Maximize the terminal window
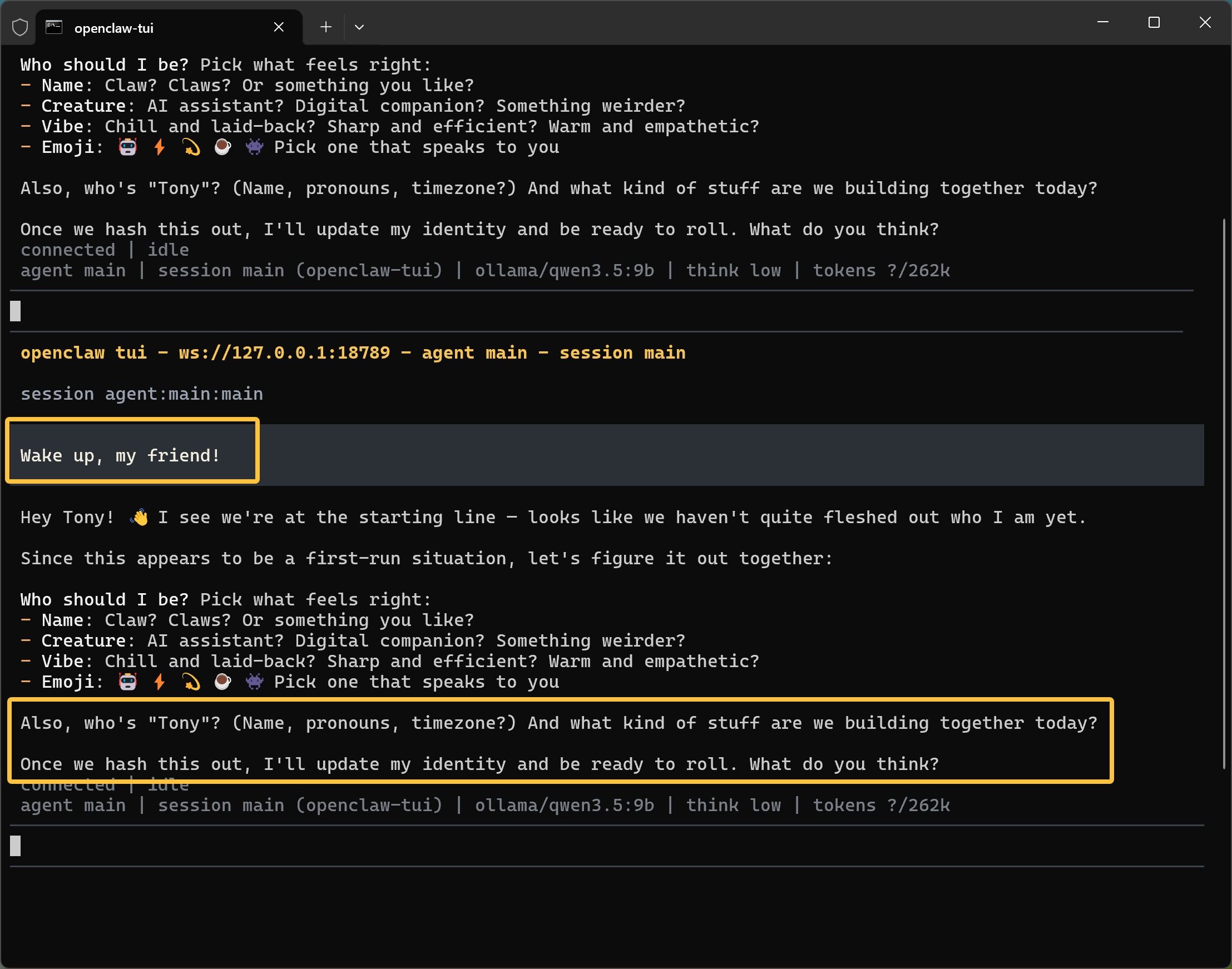 click(x=1154, y=23)
